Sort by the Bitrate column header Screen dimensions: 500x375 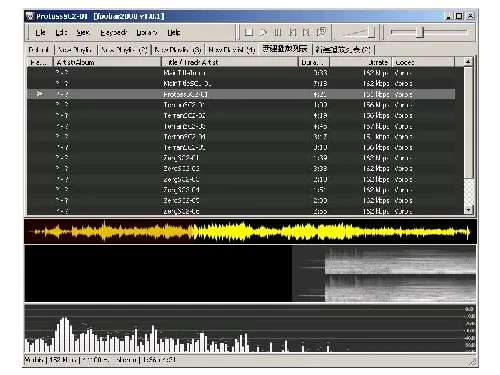361,62
